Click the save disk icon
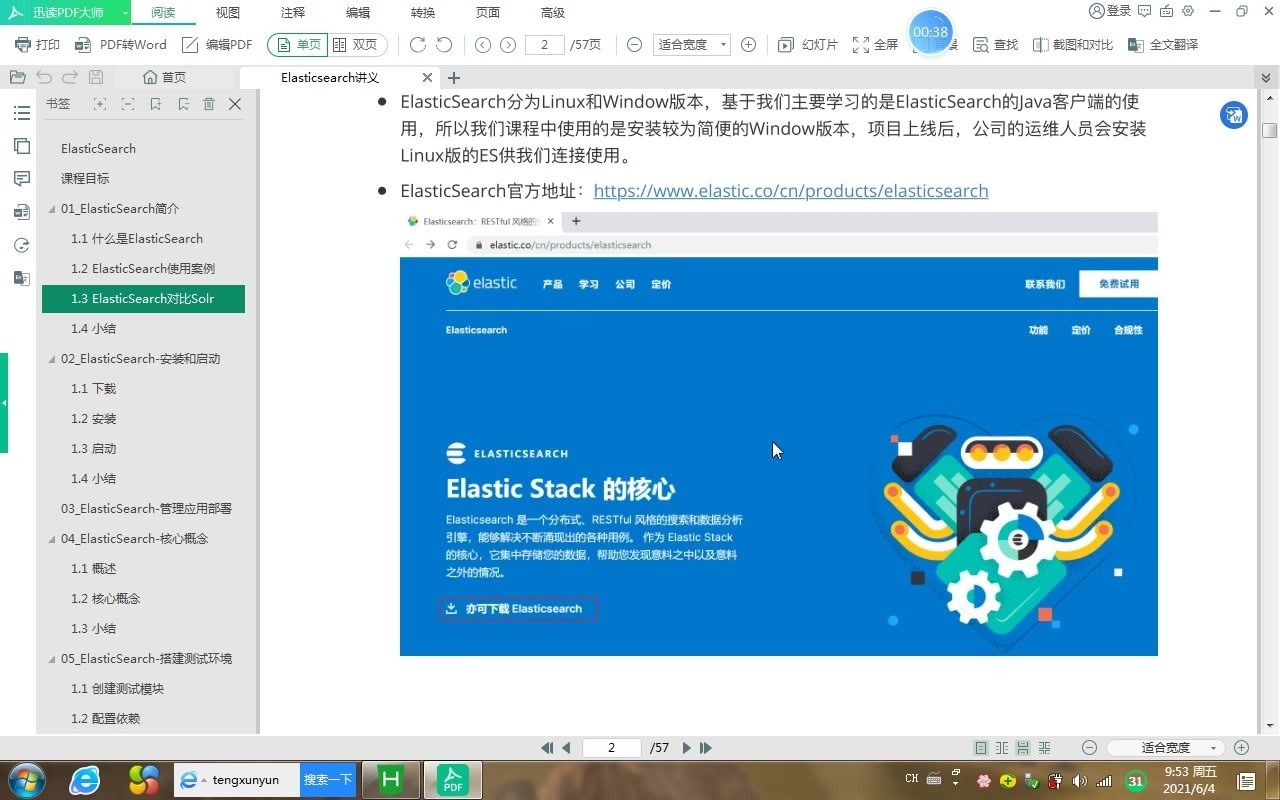 click(x=96, y=77)
